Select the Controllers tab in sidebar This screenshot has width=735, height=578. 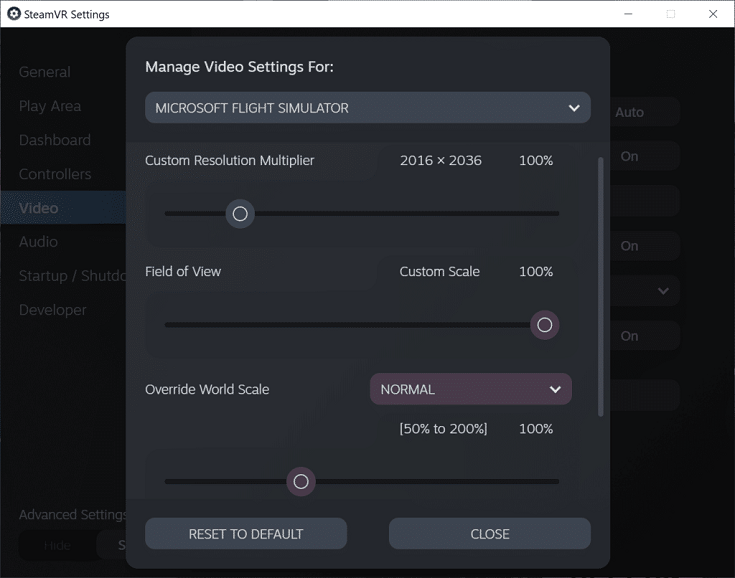tap(55, 174)
